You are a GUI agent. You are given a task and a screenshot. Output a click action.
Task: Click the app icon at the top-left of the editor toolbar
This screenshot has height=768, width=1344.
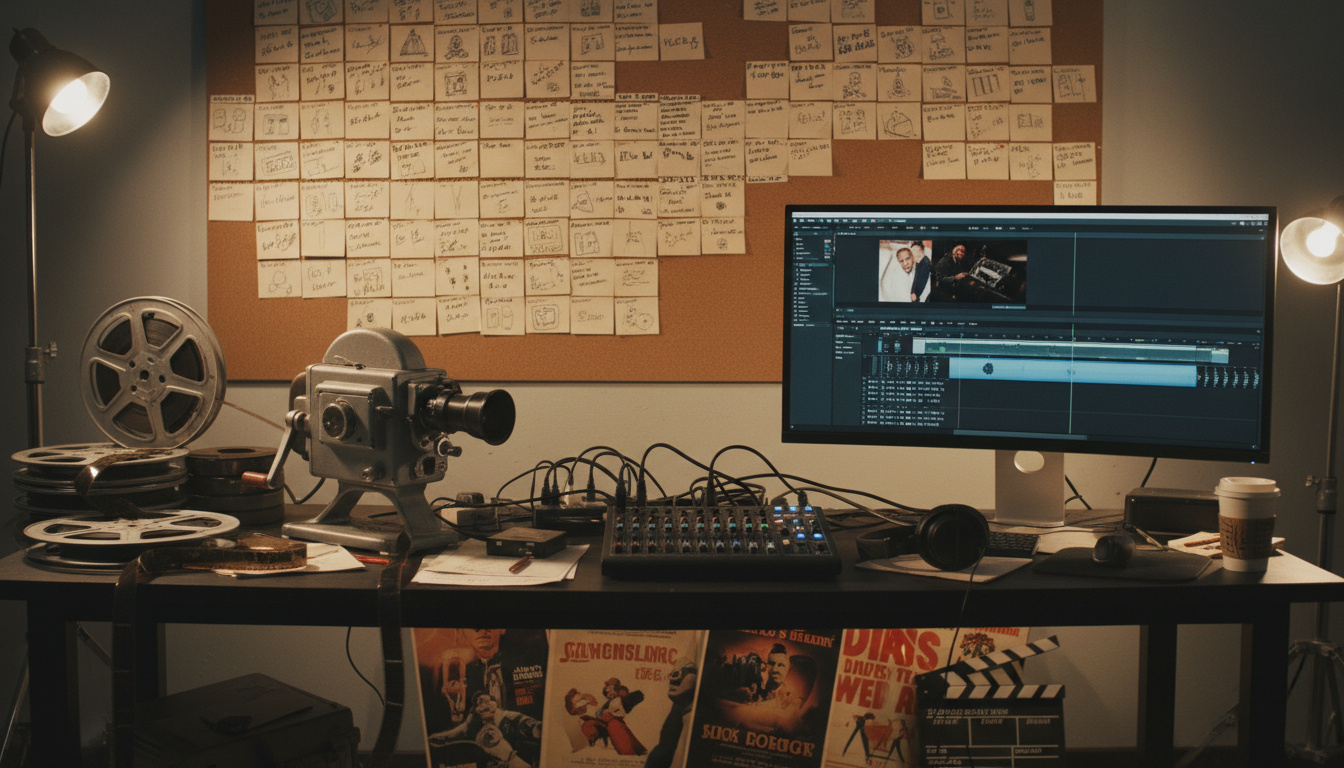coord(795,220)
